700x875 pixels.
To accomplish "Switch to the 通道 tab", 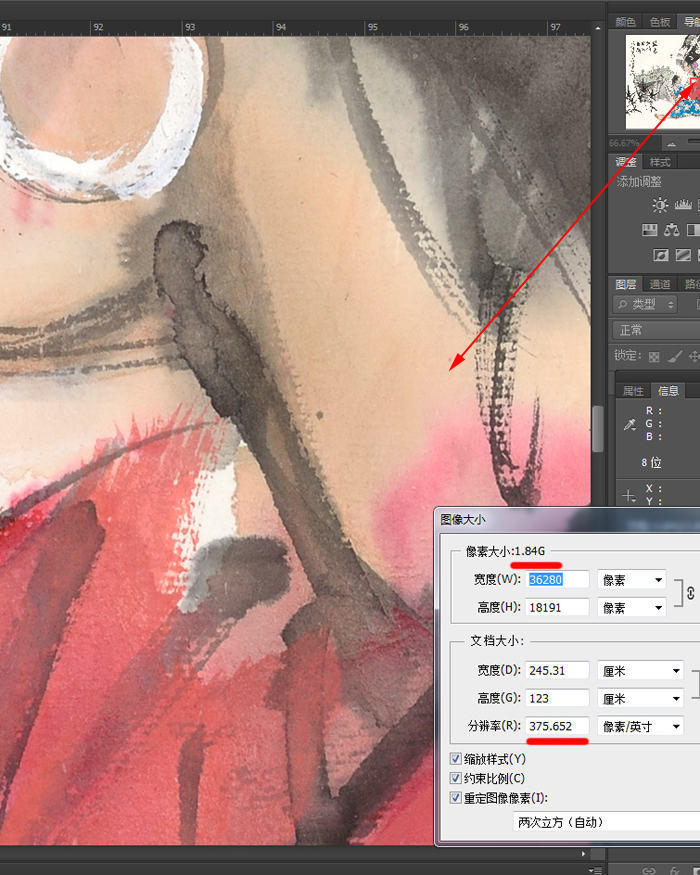I will (x=660, y=284).
